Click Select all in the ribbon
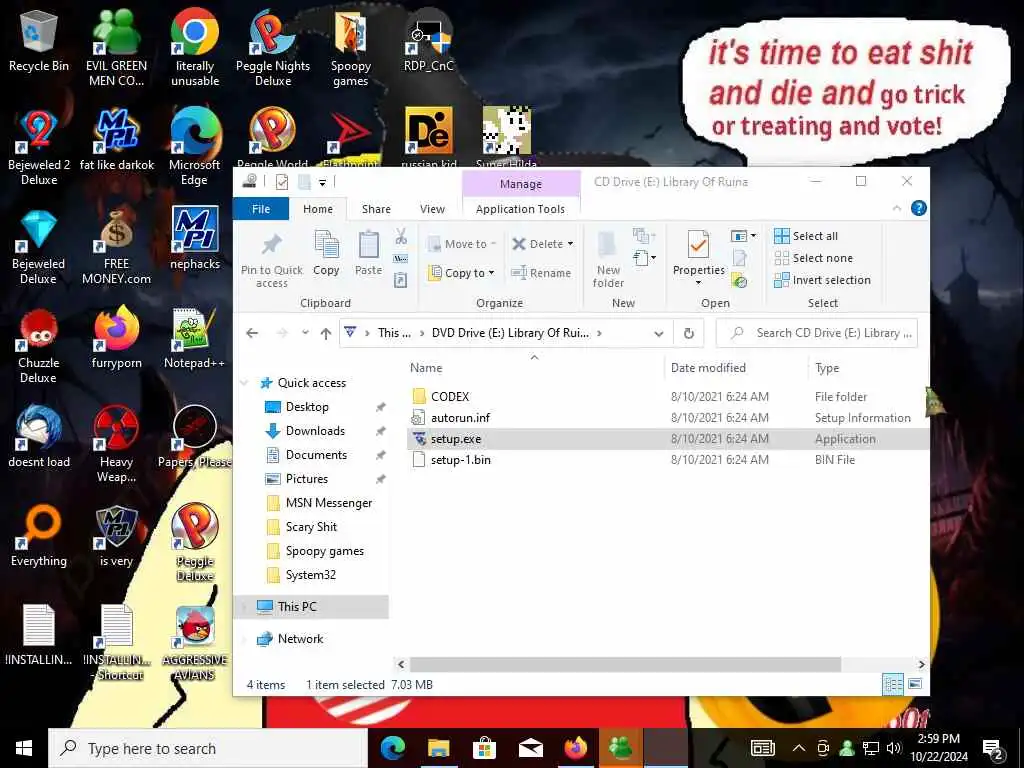1024x768 pixels. 806,236
